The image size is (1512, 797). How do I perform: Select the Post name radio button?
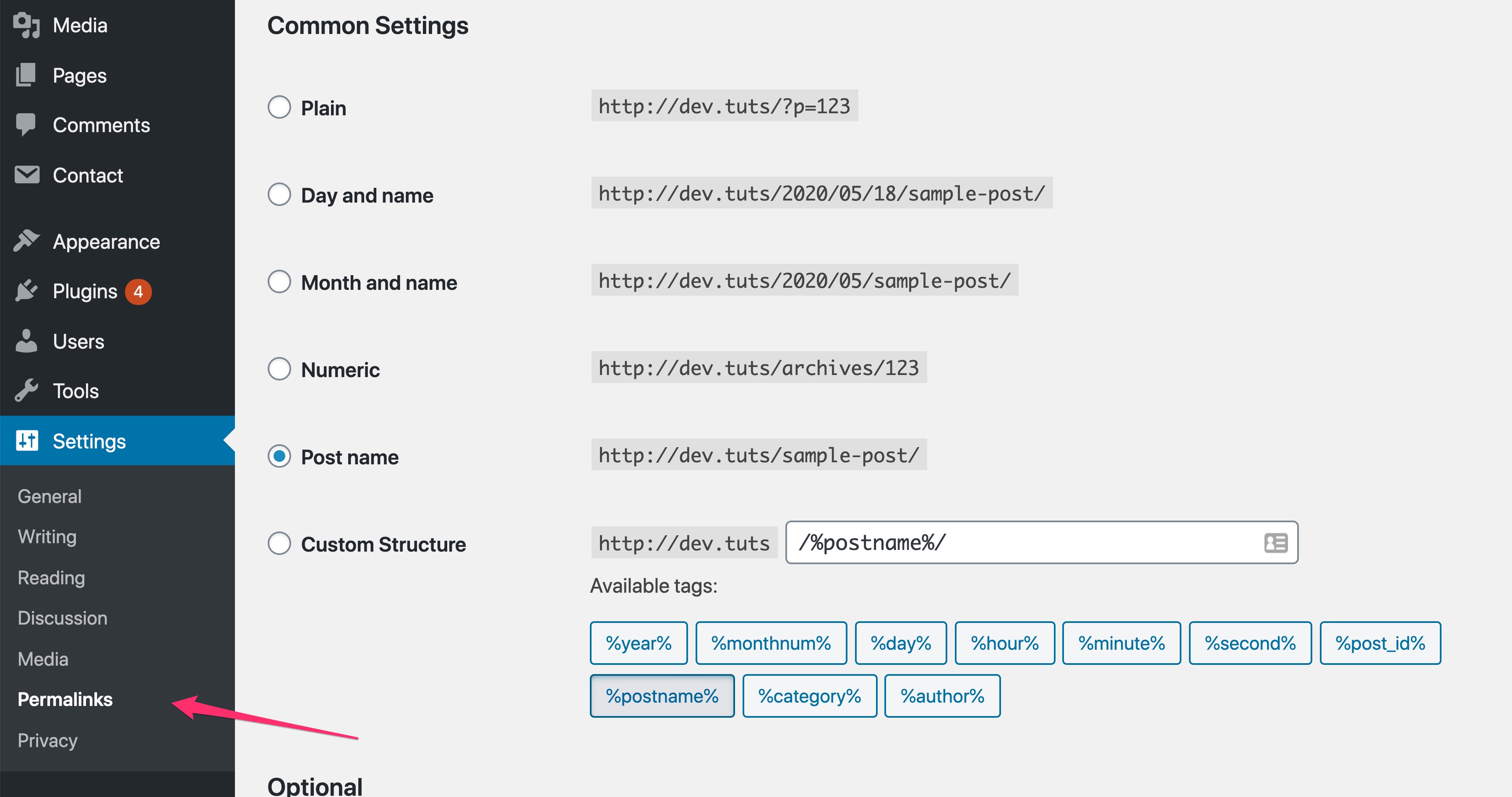coord(279,456)
